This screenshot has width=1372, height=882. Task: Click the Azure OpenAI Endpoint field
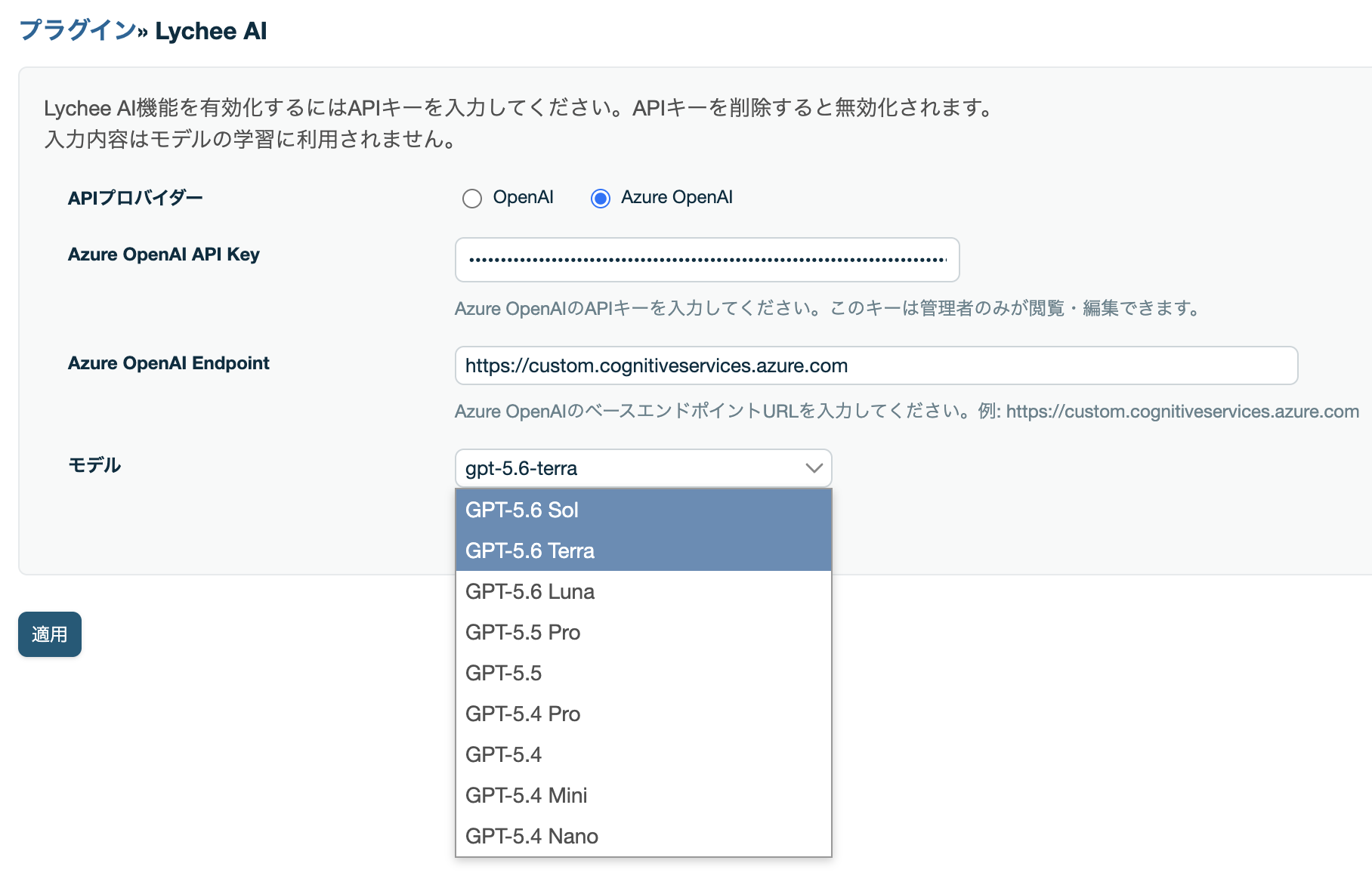tap(876, 365)
